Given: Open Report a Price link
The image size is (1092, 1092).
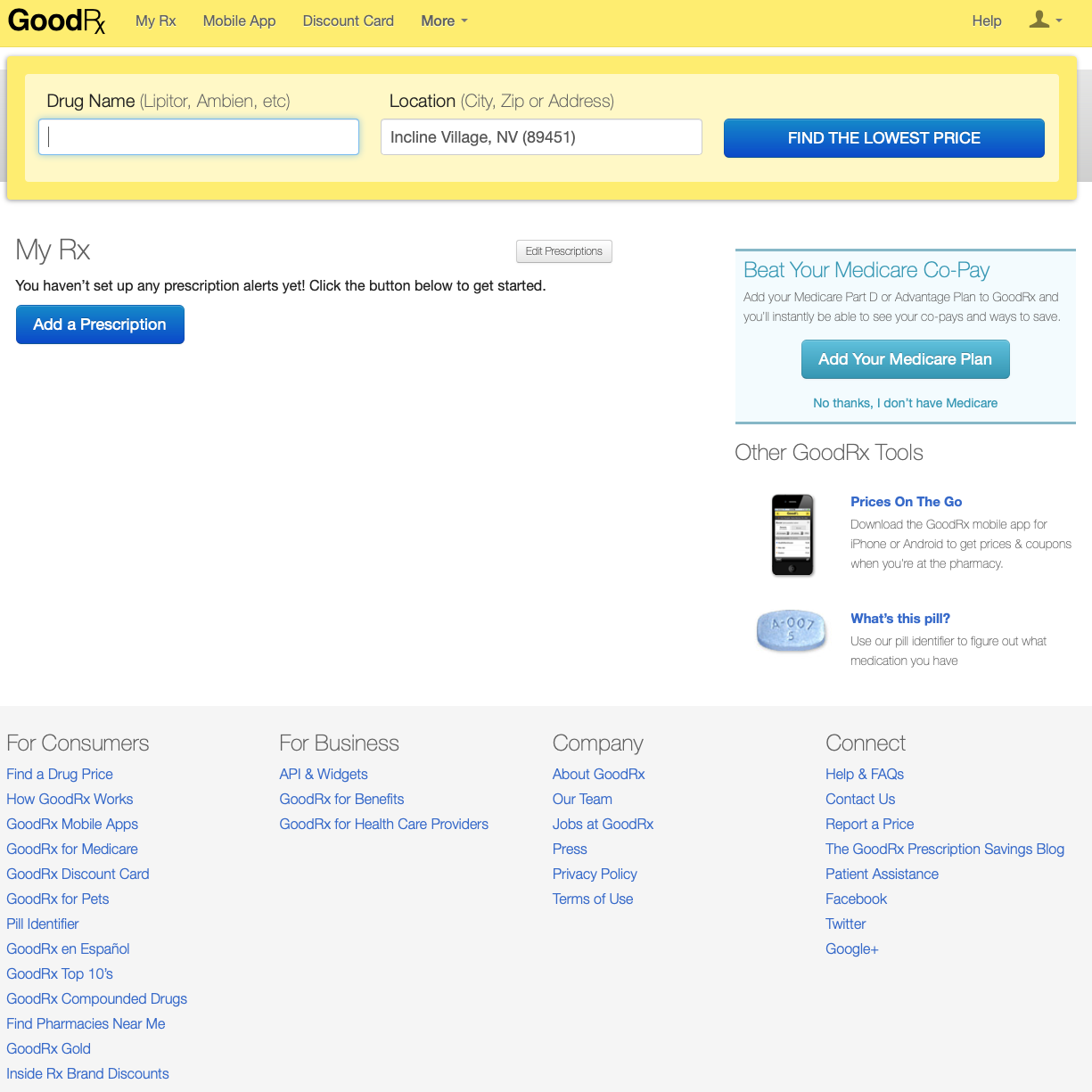Looking at the screenshot, I should (x=870, y=824).
